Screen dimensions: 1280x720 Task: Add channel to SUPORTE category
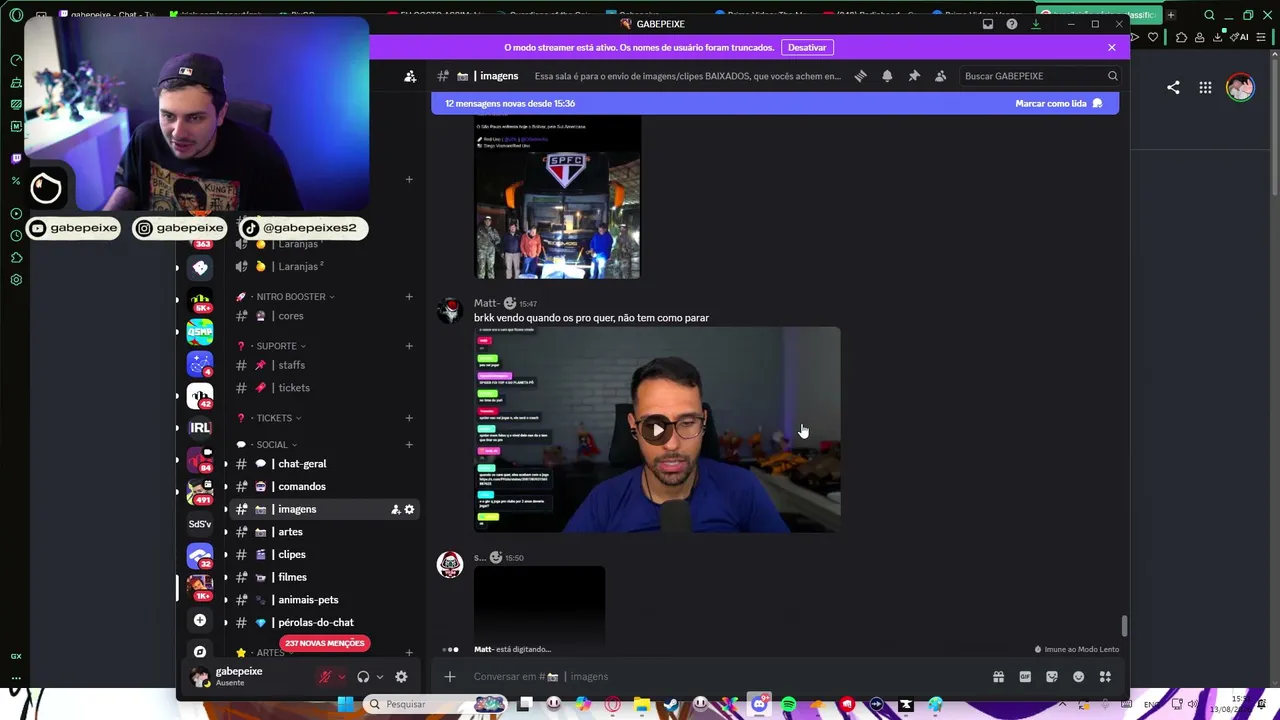(x=409, y=346)
